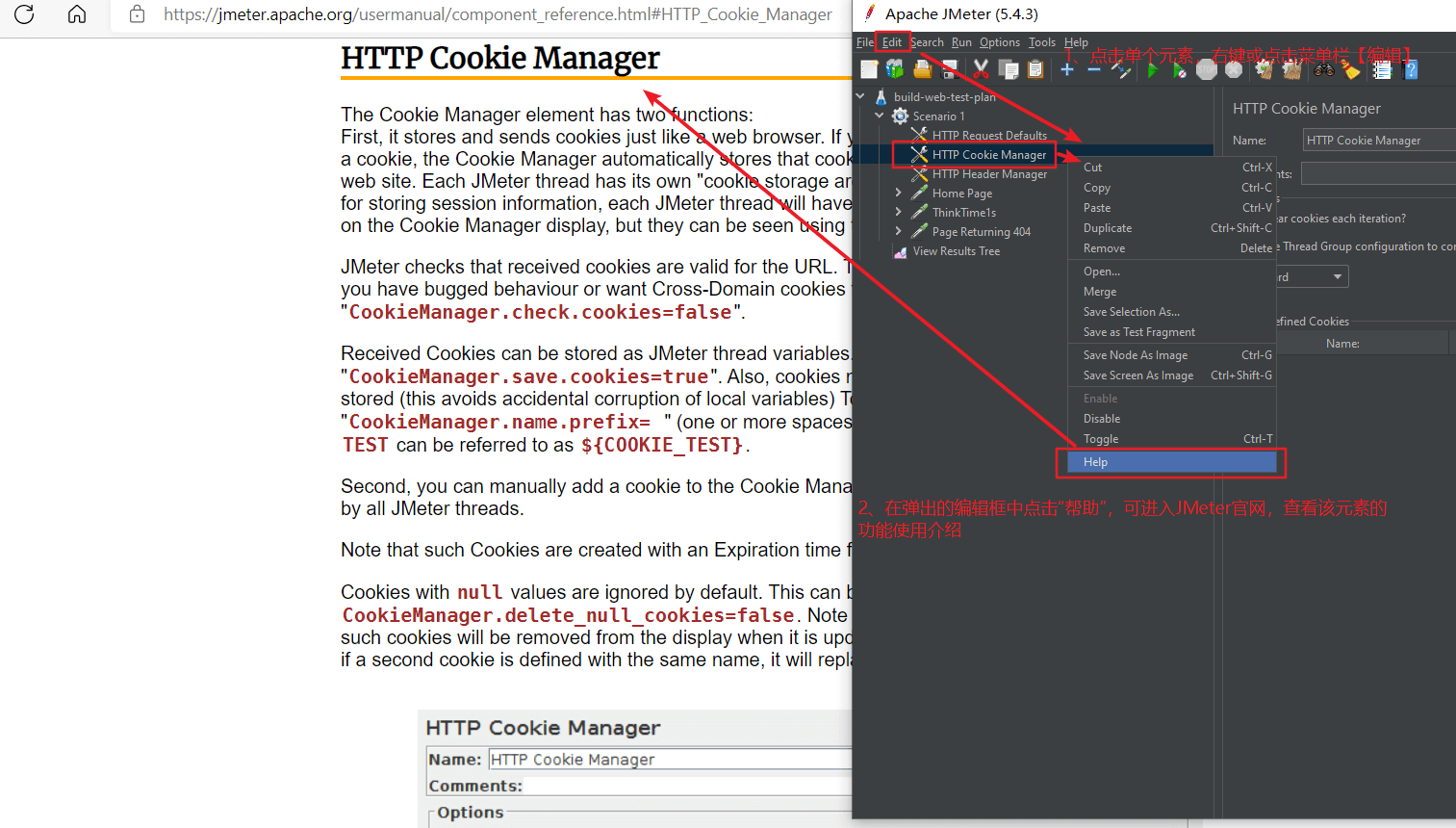
Task: Open the Search menu in JMeter
Action: coord(927,42)
